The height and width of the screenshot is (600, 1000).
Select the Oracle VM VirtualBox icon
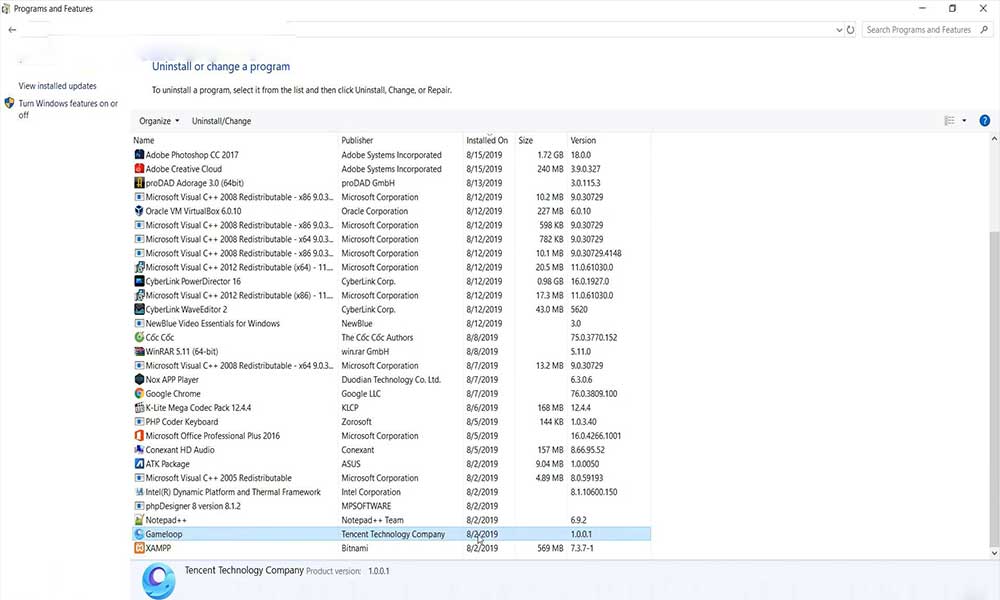click(x=139, y=210)
